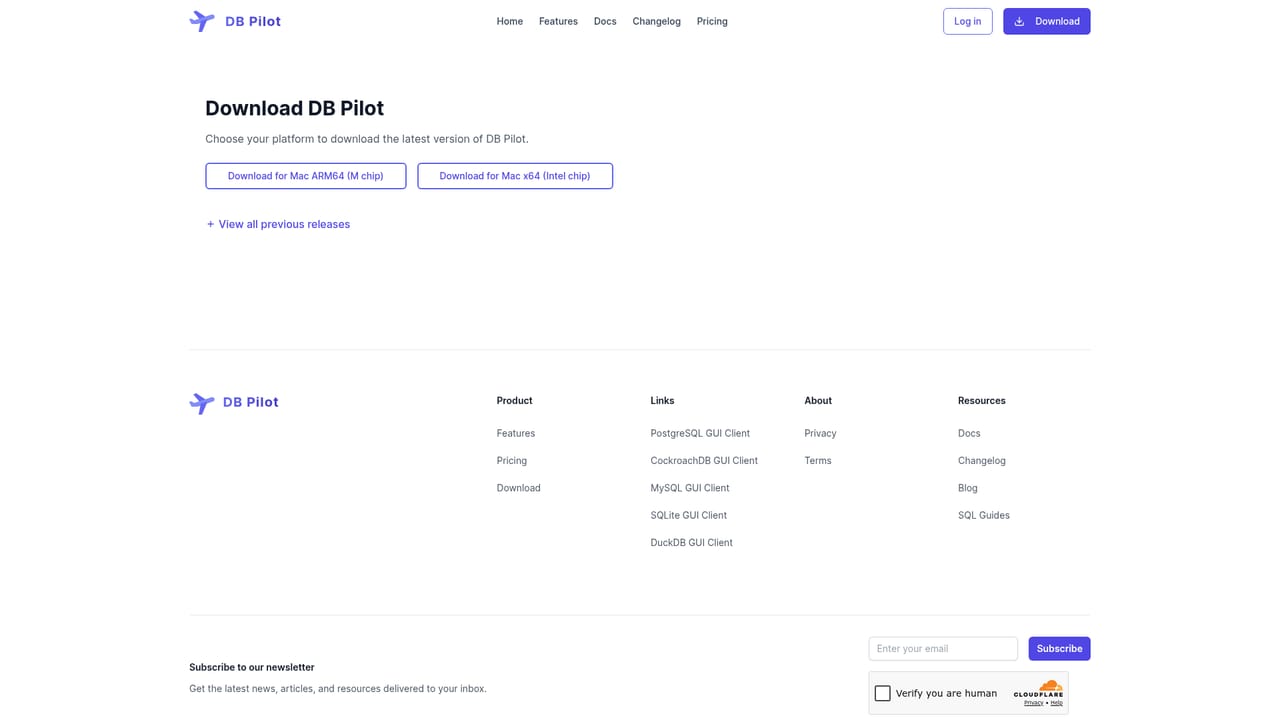Viewport: 1280px width, 720px height.
Task: Open Changelog in the top navigation
Action: [x=656, y=21]
